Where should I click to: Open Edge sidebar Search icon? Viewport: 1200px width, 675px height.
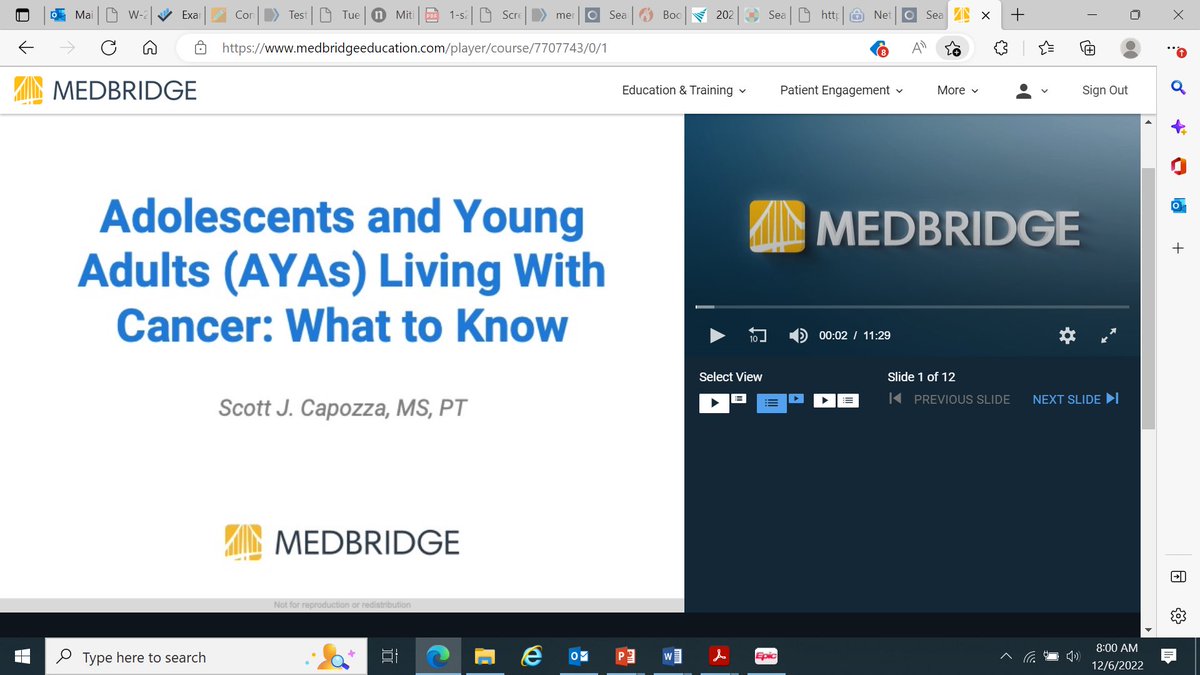[x=1178, y=90]
